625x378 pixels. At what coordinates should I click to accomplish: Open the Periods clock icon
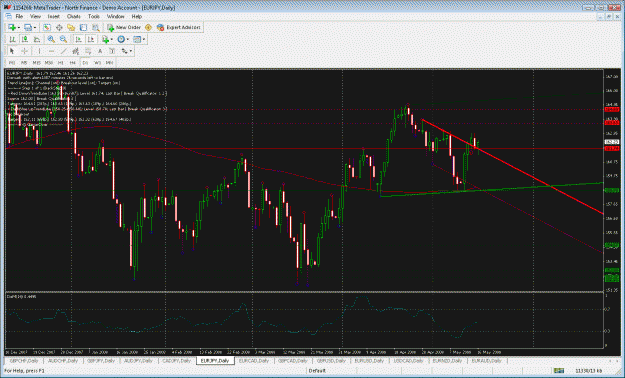point(121,39)
